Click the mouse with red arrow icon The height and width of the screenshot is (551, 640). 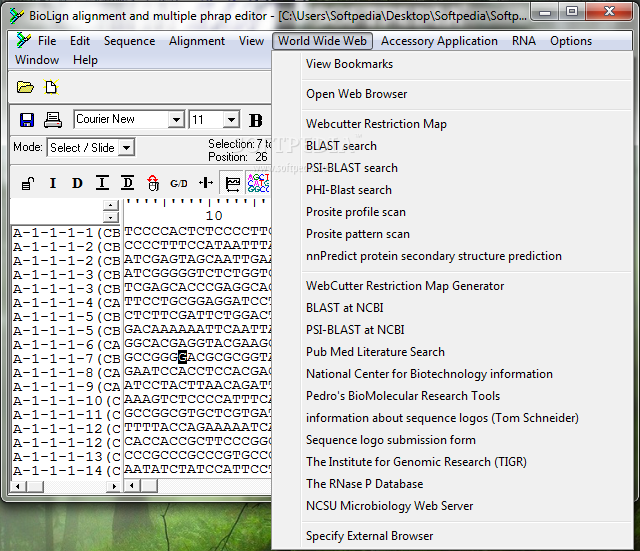click(153, 183)
